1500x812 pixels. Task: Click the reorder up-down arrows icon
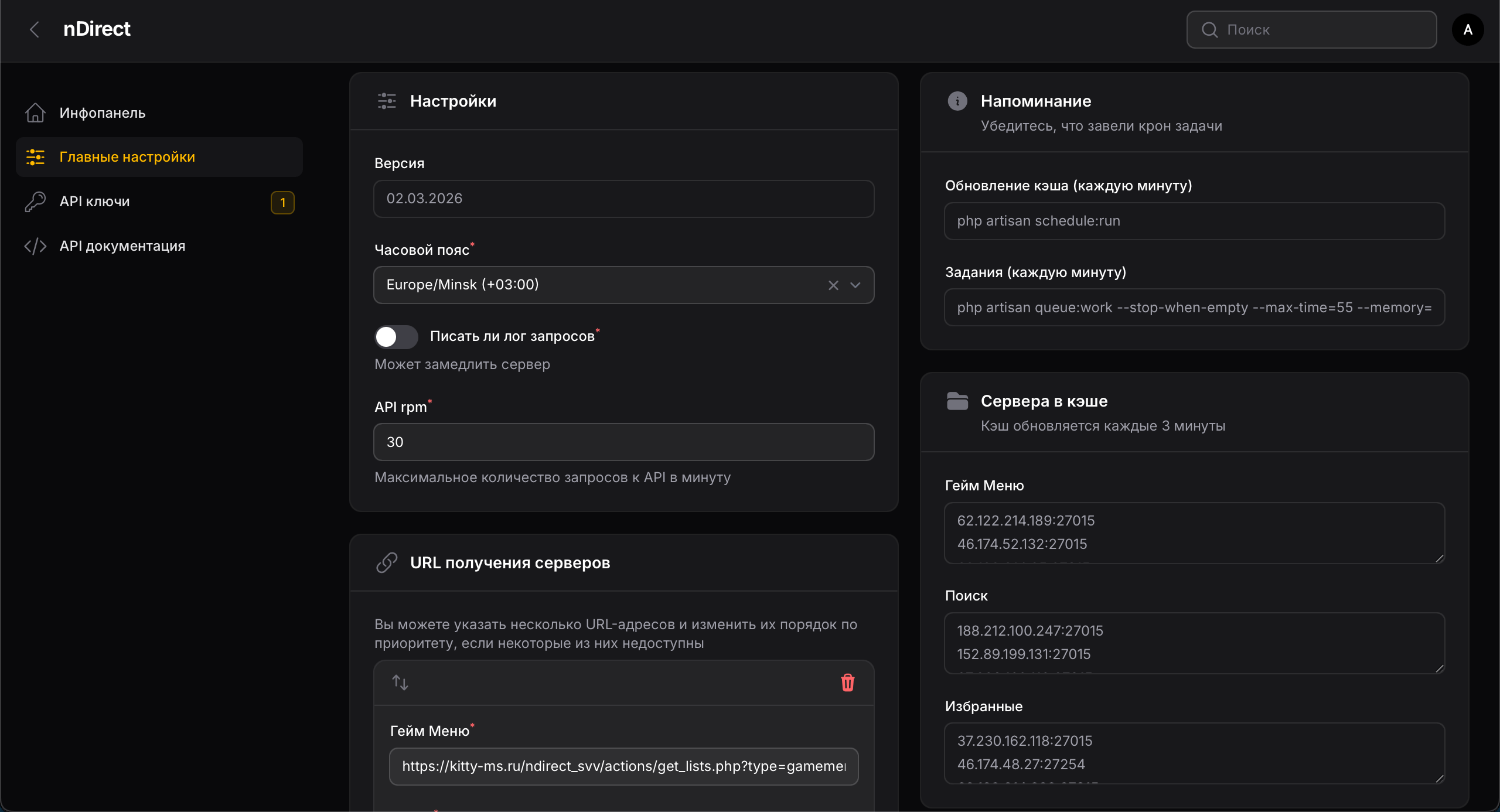tap(400, 683)
